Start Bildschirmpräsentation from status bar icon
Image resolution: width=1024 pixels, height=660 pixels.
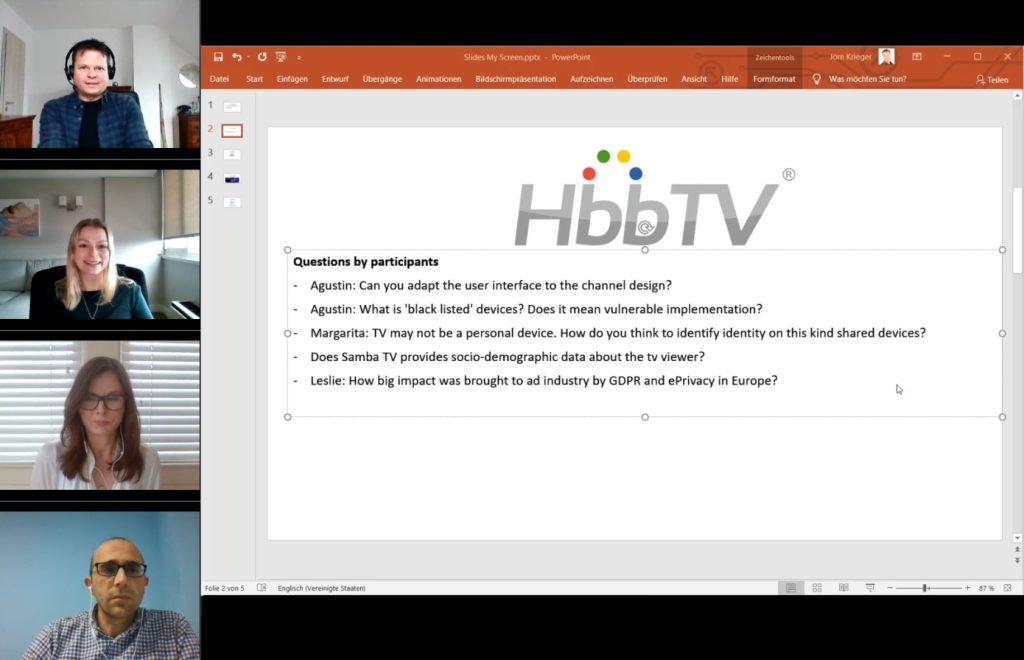point(871,588)
